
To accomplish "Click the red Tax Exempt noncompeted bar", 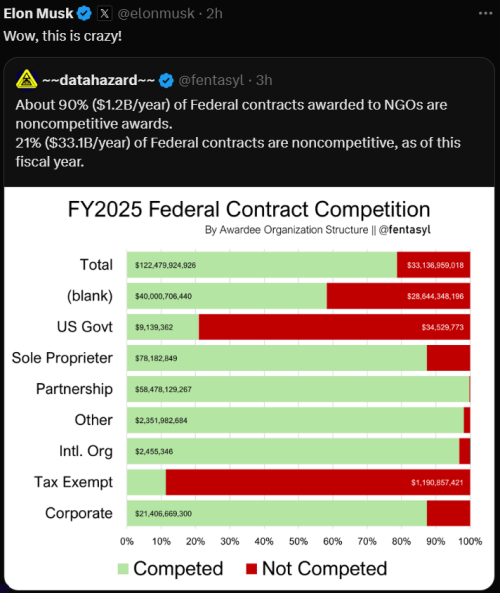I will point(318,482).
